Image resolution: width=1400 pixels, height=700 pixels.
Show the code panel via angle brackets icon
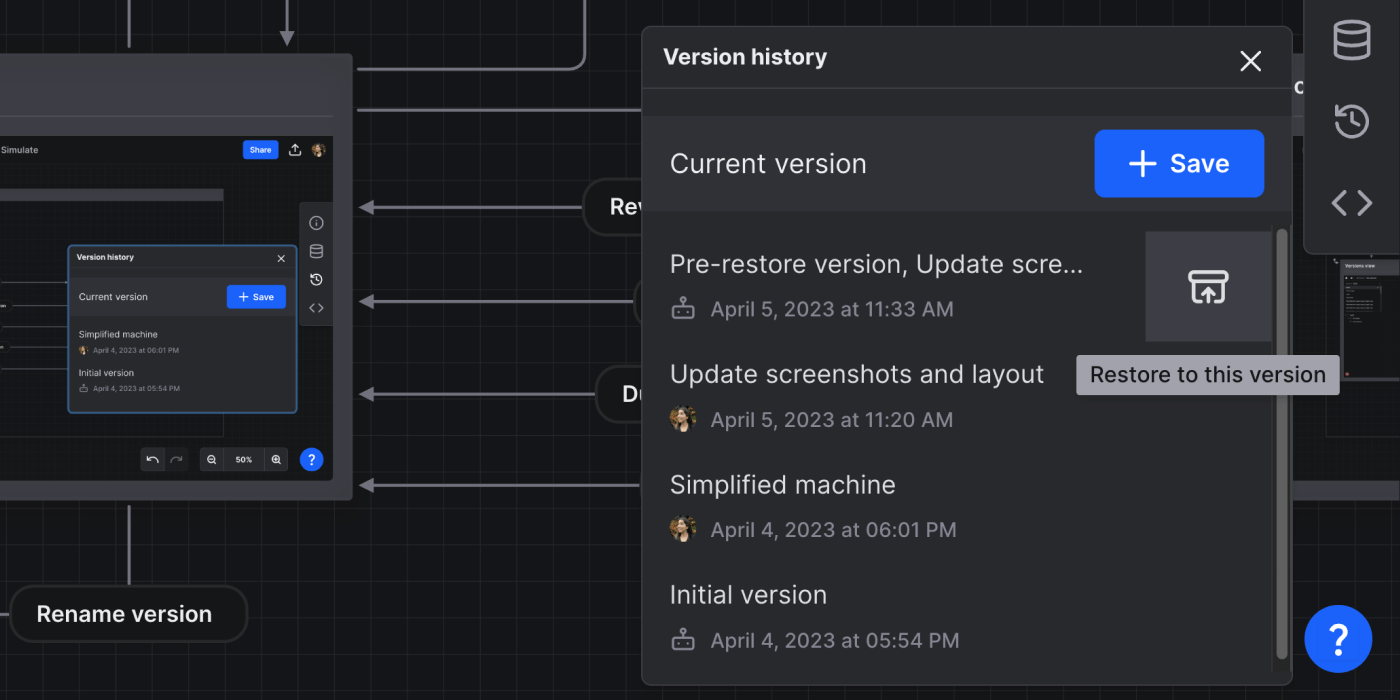1351,203
